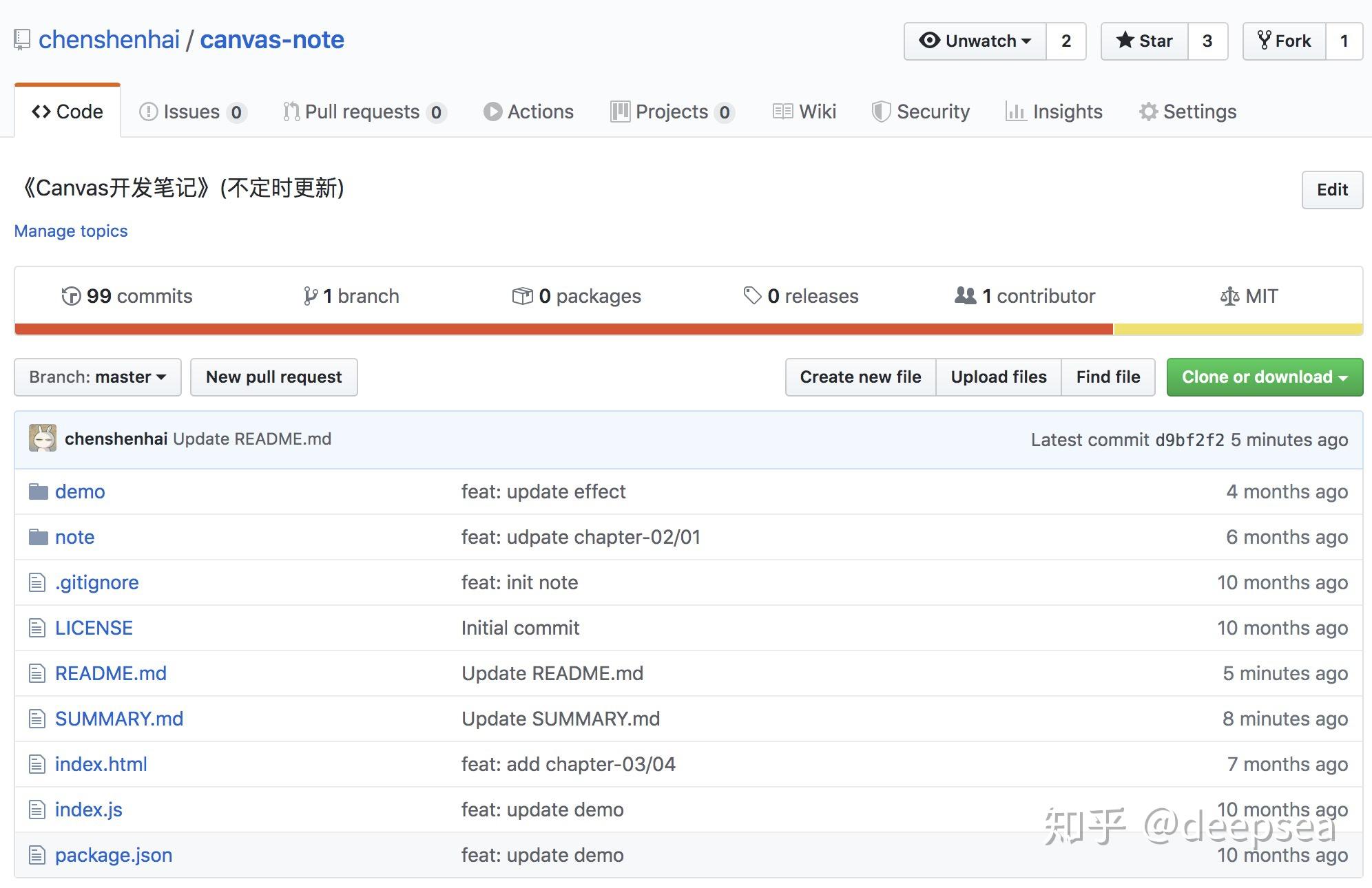The height and width of the screenshot is (888, 1372).
Task: Open commit 'feat: udpate chapter-02/01'
Action: click(581, 537)
